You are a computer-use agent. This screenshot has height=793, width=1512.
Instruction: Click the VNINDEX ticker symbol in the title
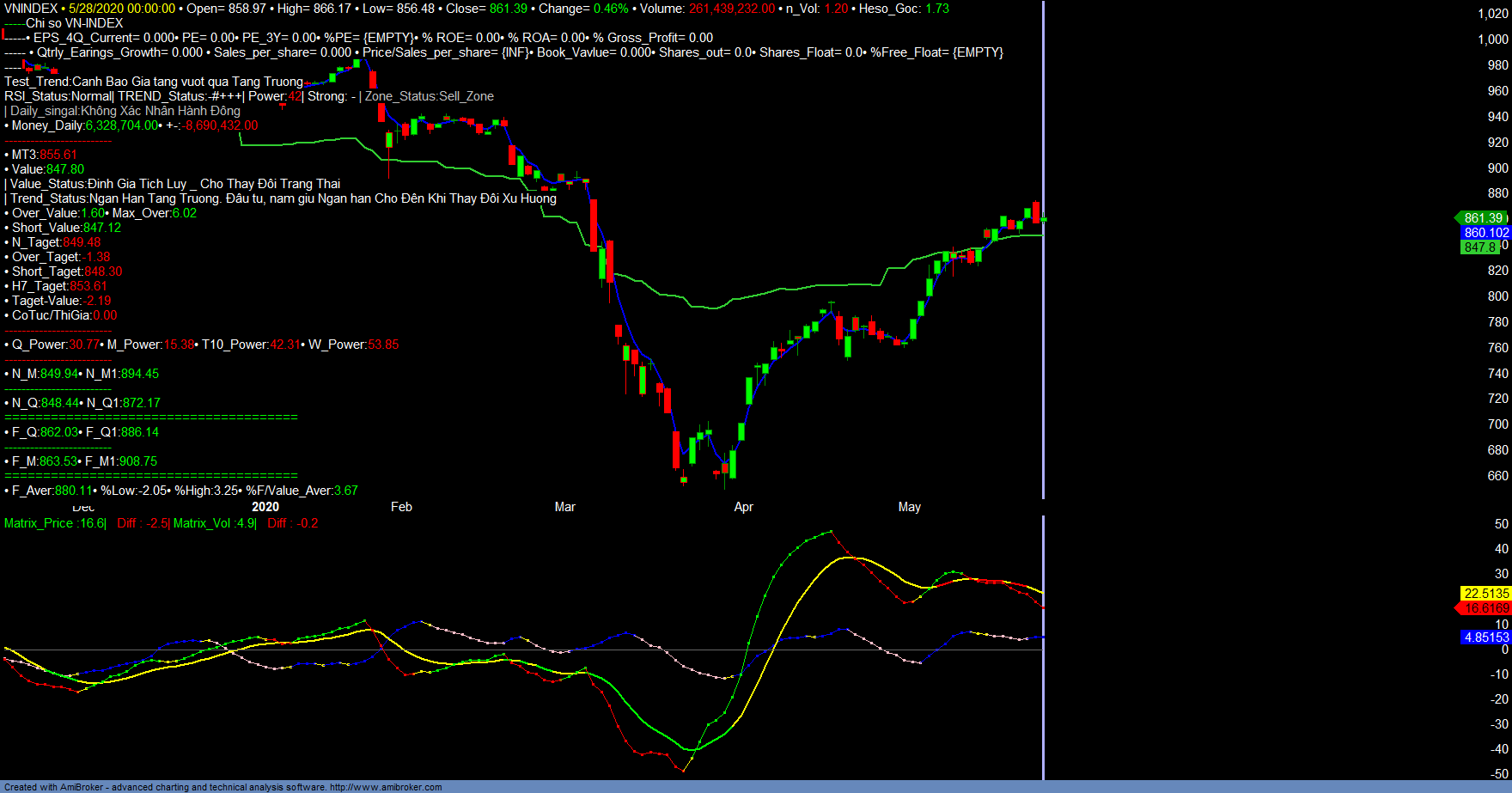[x=31, y=9]
